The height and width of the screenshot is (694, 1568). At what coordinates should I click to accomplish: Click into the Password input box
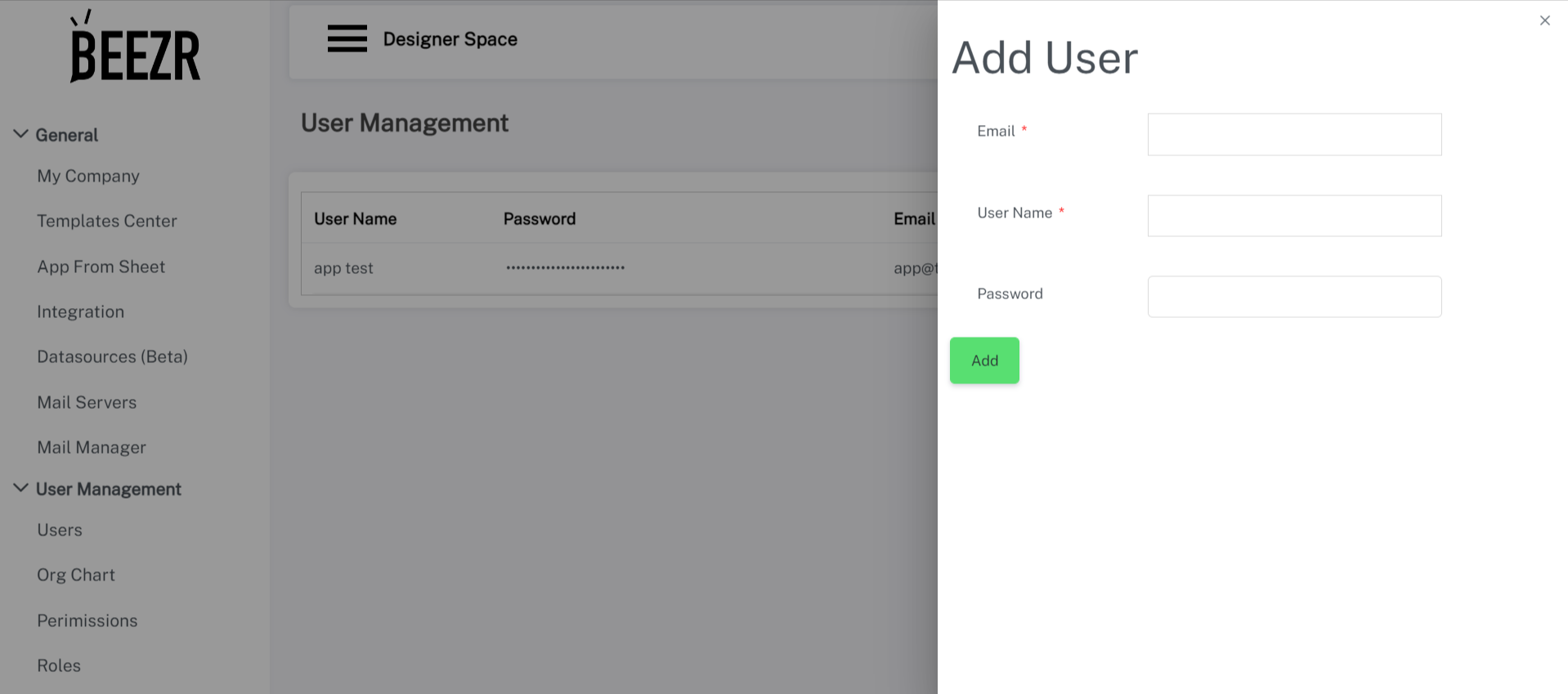pyautogui.click(x=1294, y=297)
